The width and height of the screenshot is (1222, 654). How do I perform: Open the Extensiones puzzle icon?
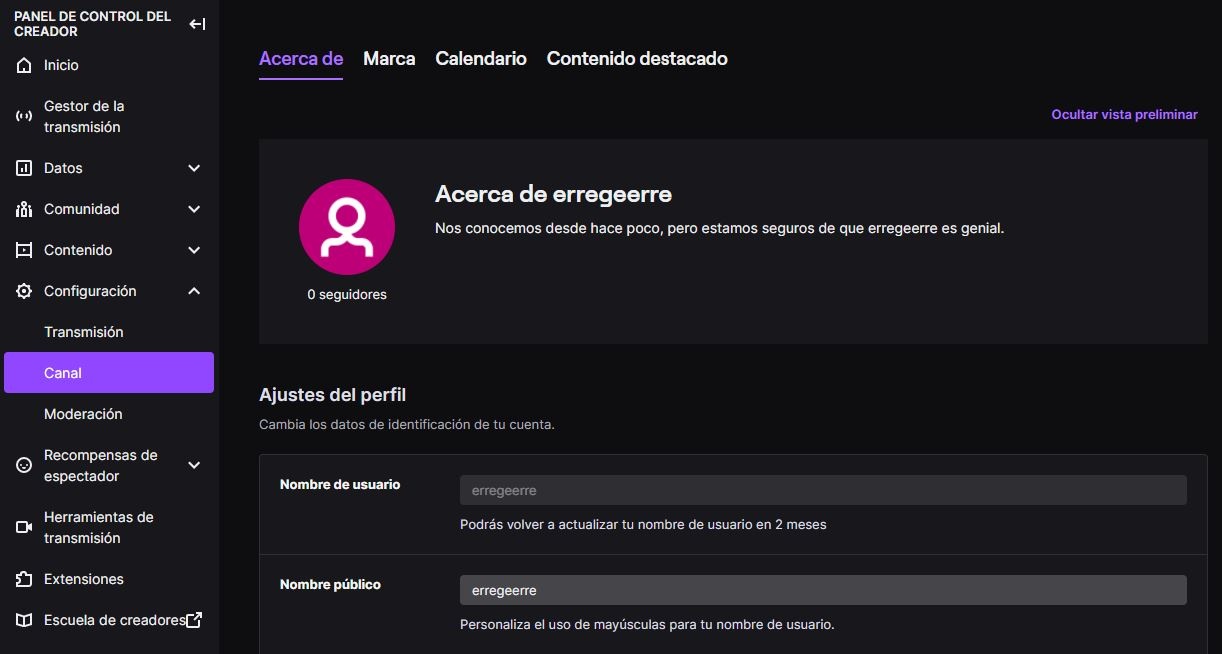click(24, 578)
